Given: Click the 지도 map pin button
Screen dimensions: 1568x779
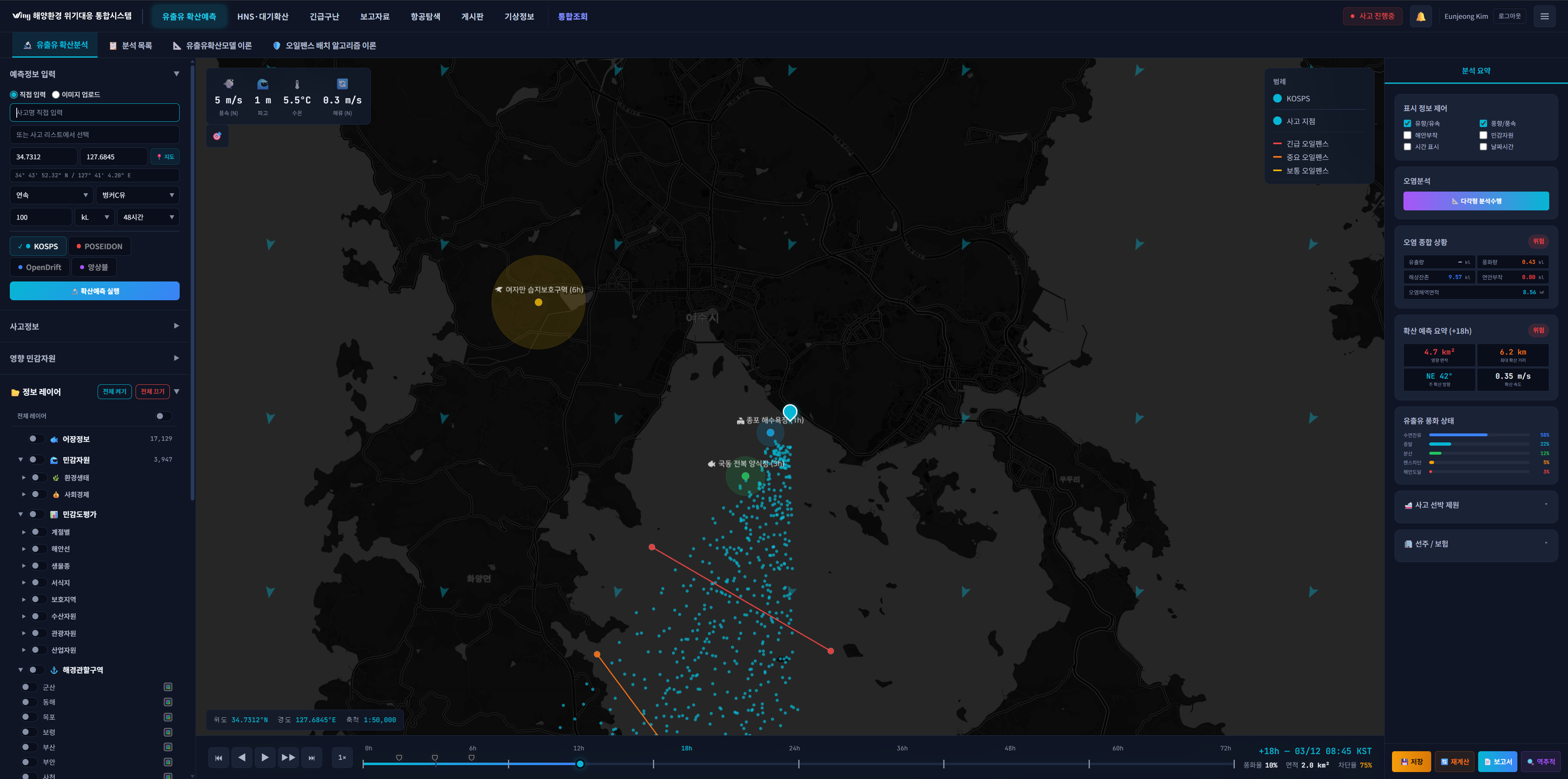Looking at the screenshot, I should (x=165, y=157).
